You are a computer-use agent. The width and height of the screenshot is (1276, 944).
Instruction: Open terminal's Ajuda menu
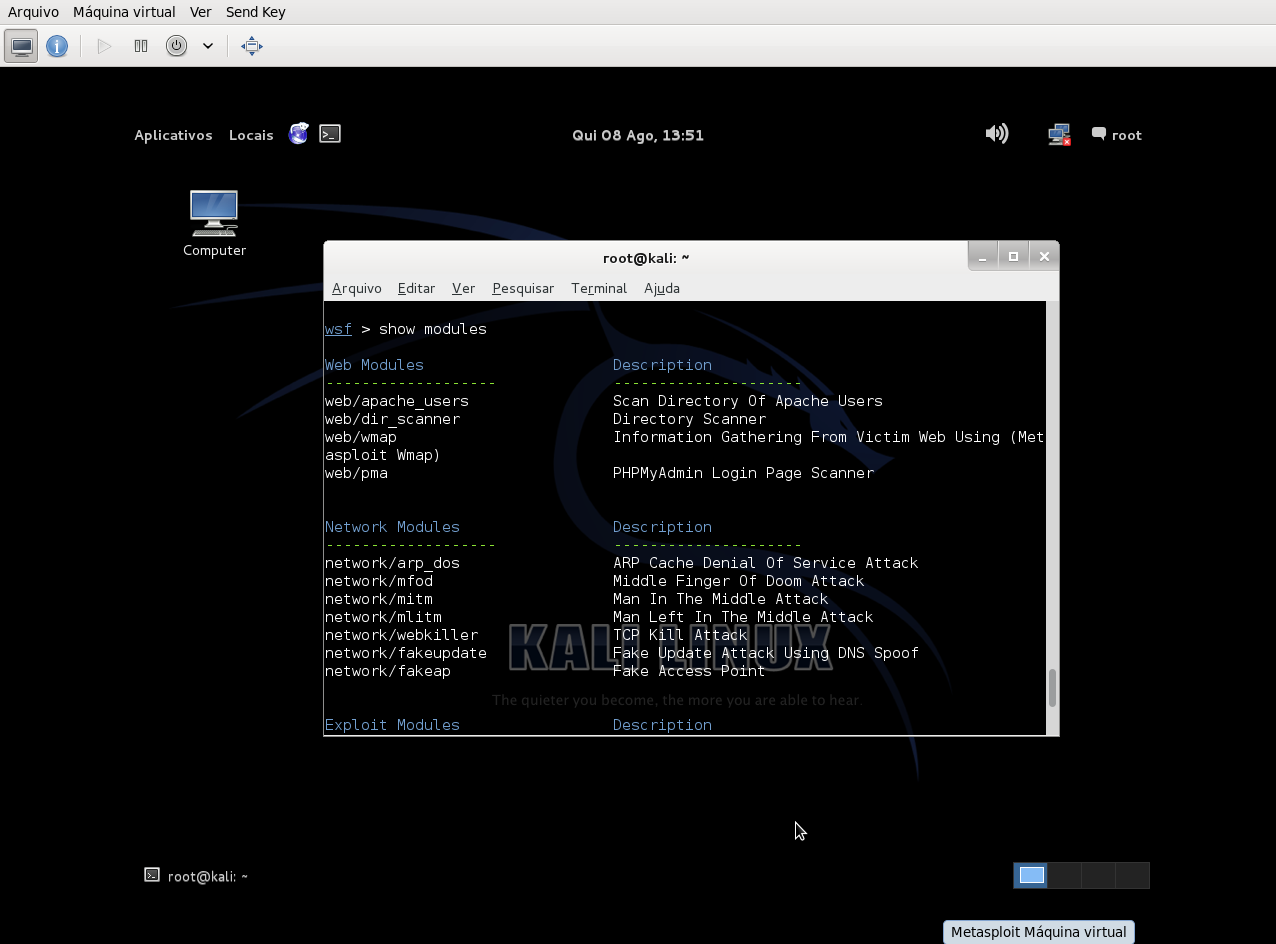pos(662,288)
